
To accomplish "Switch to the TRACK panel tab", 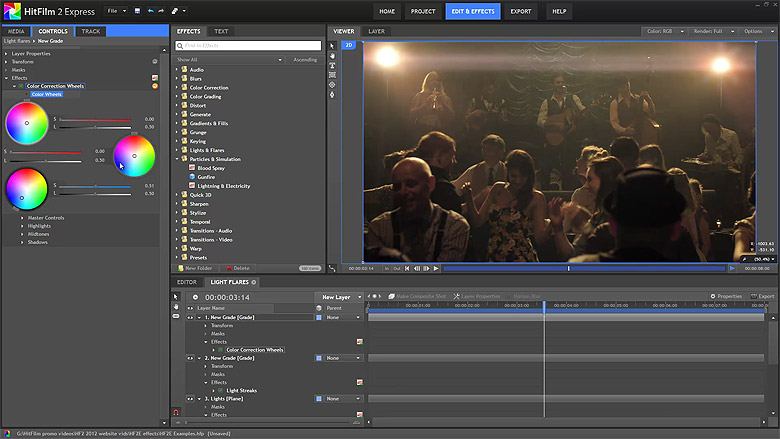I will click(x=91, y=31).
